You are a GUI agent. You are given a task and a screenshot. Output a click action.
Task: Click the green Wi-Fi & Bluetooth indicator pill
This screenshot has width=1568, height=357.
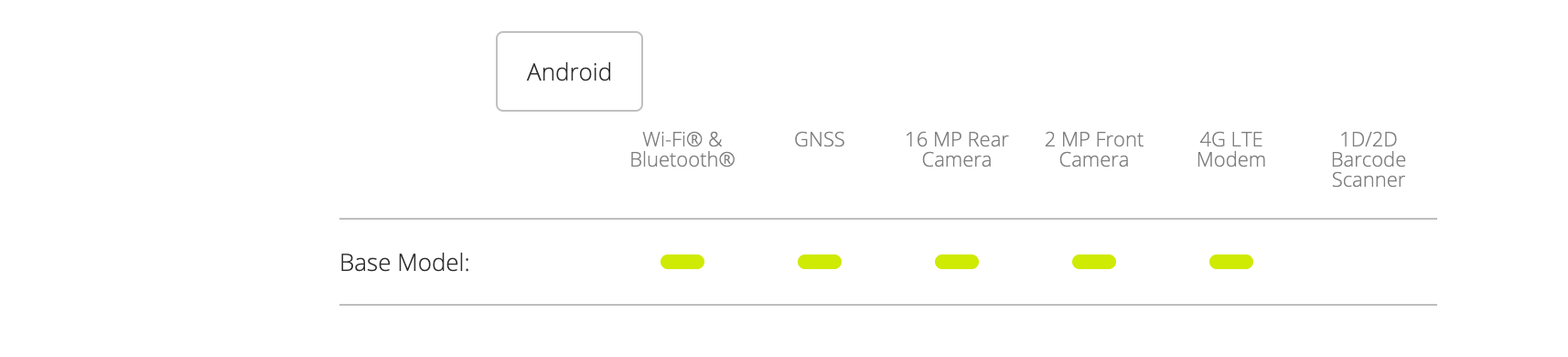682,262
